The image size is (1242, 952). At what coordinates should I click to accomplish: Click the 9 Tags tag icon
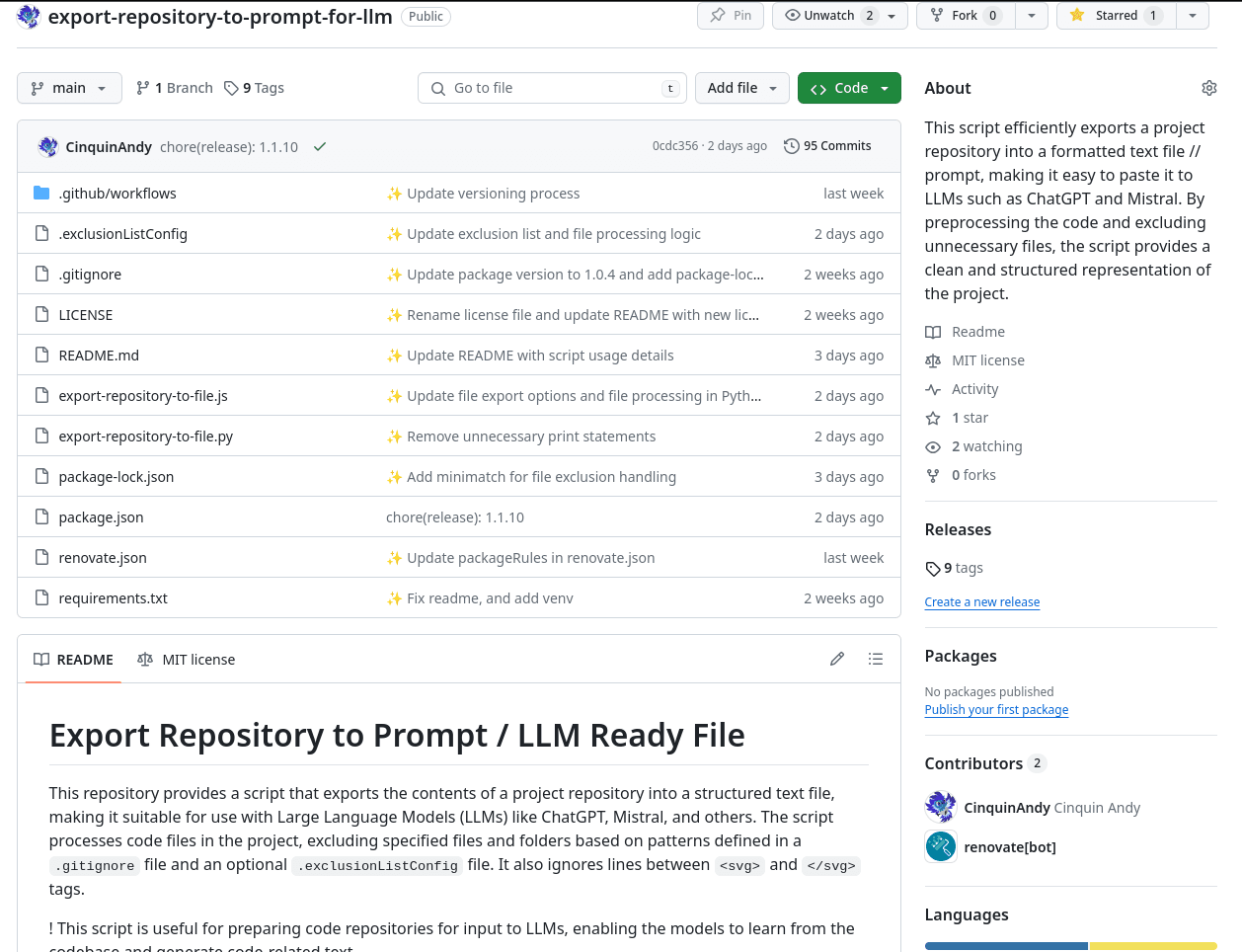pyautogui.click(x=231, y=88)
